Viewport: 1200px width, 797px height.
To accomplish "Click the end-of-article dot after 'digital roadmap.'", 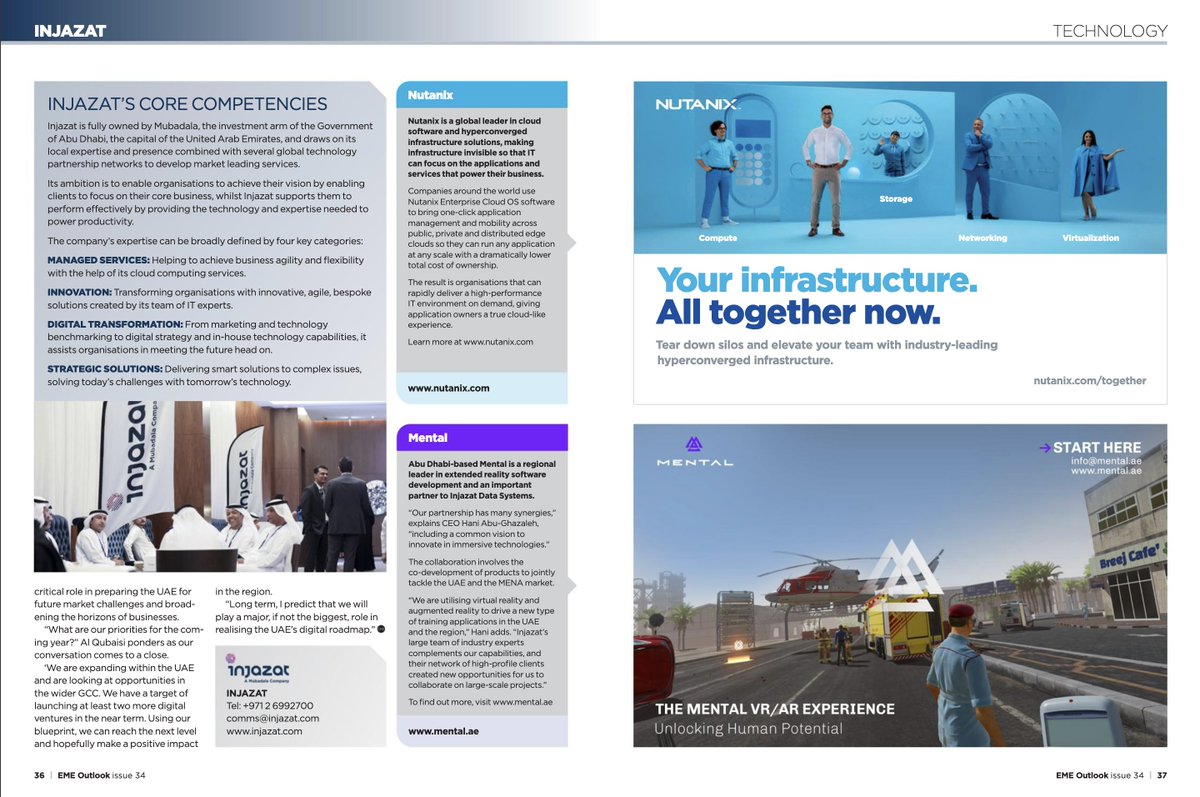I will (380, 628).
